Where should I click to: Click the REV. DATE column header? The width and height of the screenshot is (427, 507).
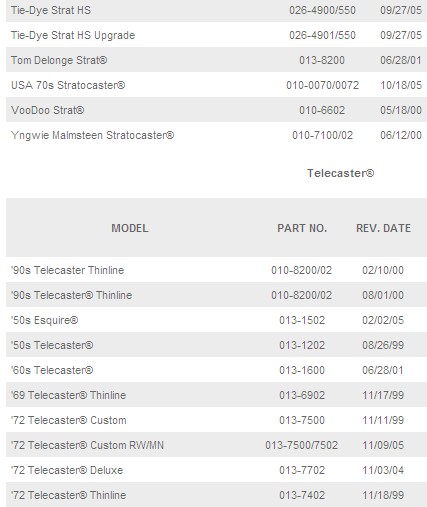[383, 228]
